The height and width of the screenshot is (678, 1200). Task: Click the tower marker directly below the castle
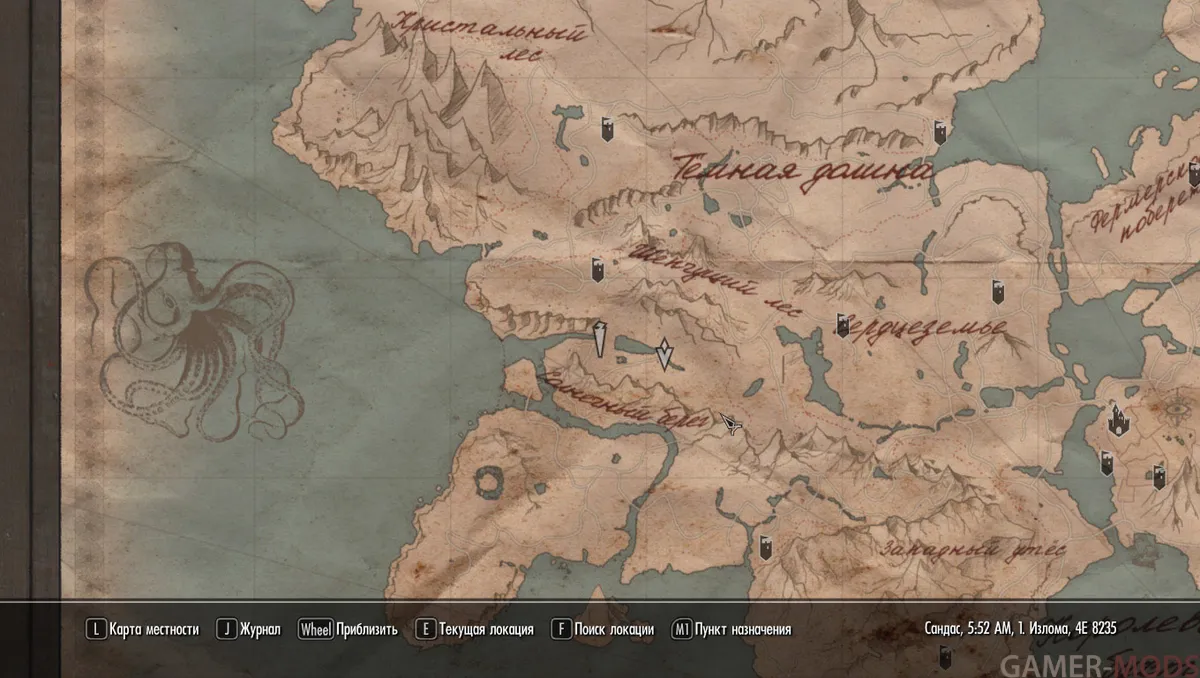coord(1107,463)
